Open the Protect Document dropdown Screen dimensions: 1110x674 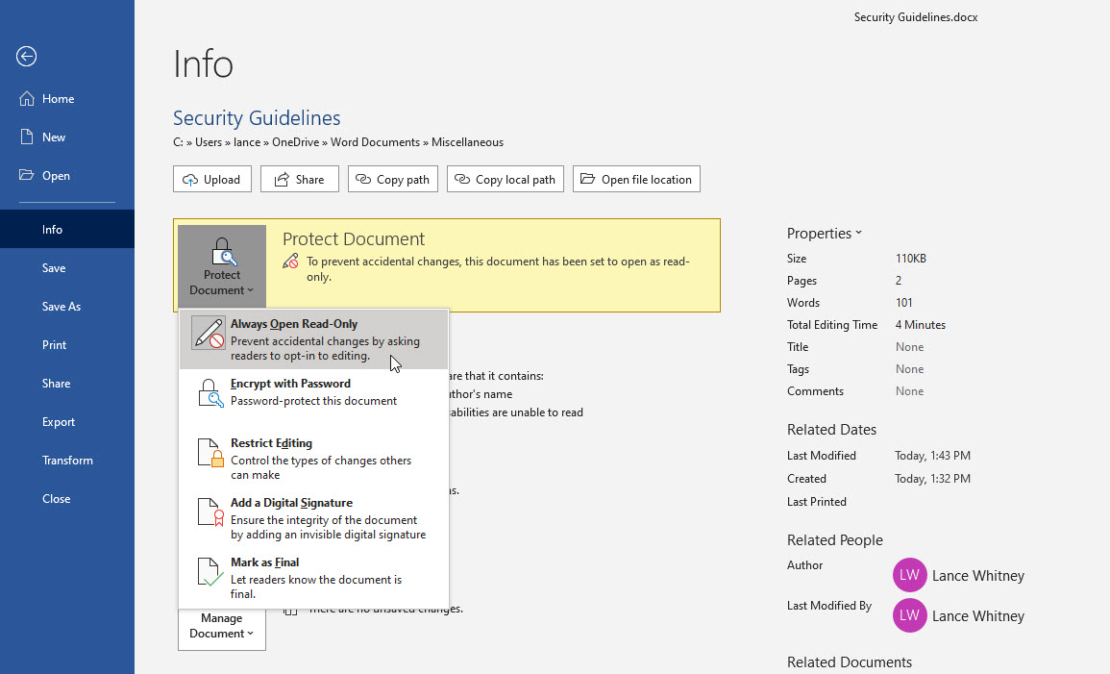(x=221, y=265)
